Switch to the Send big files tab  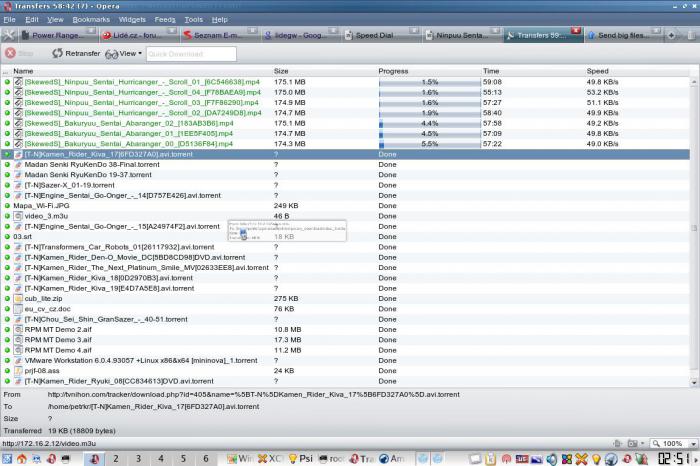pos(623,35)
